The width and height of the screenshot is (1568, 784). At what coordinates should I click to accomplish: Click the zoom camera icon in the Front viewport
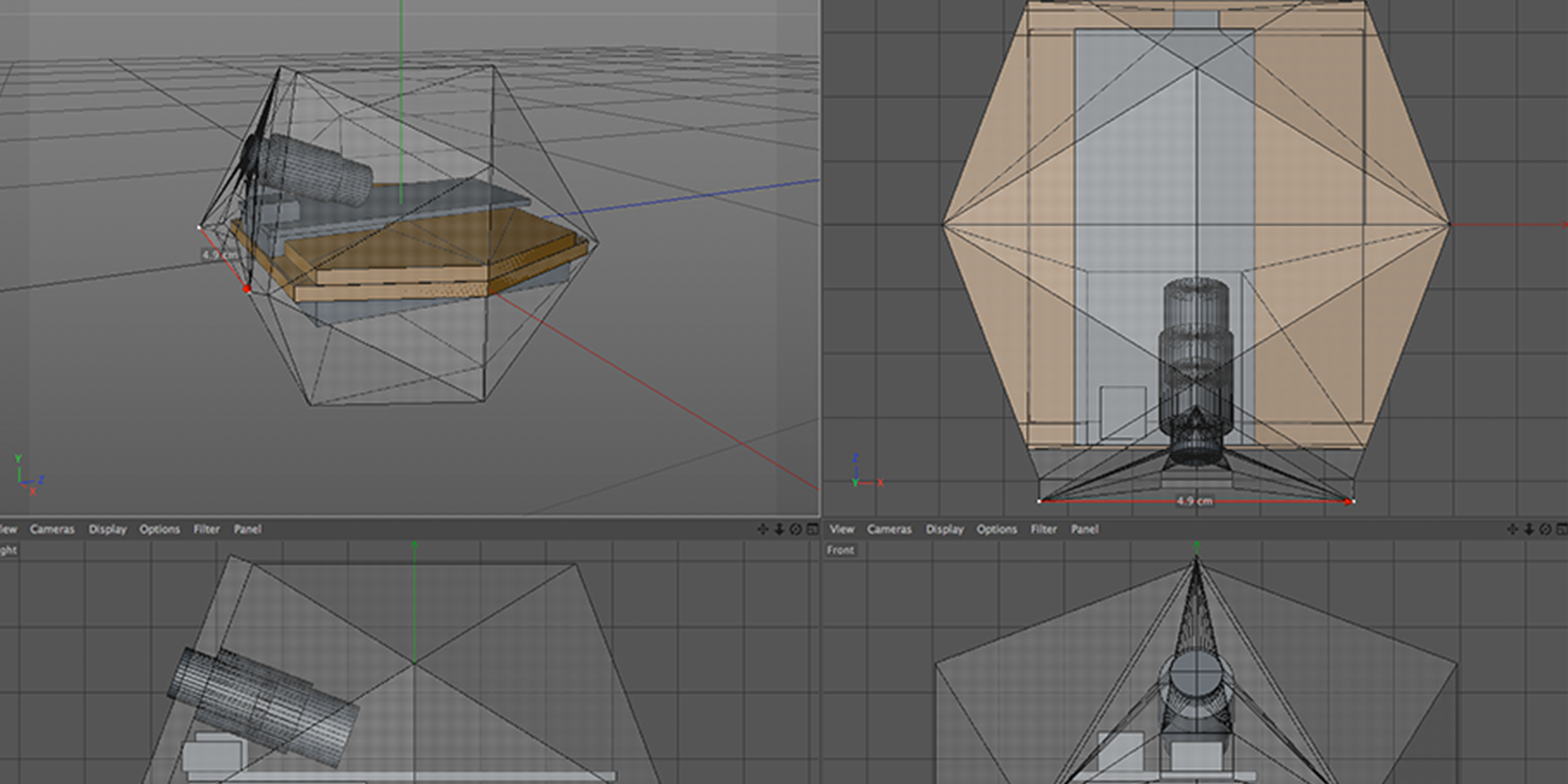coord(1529,529)
